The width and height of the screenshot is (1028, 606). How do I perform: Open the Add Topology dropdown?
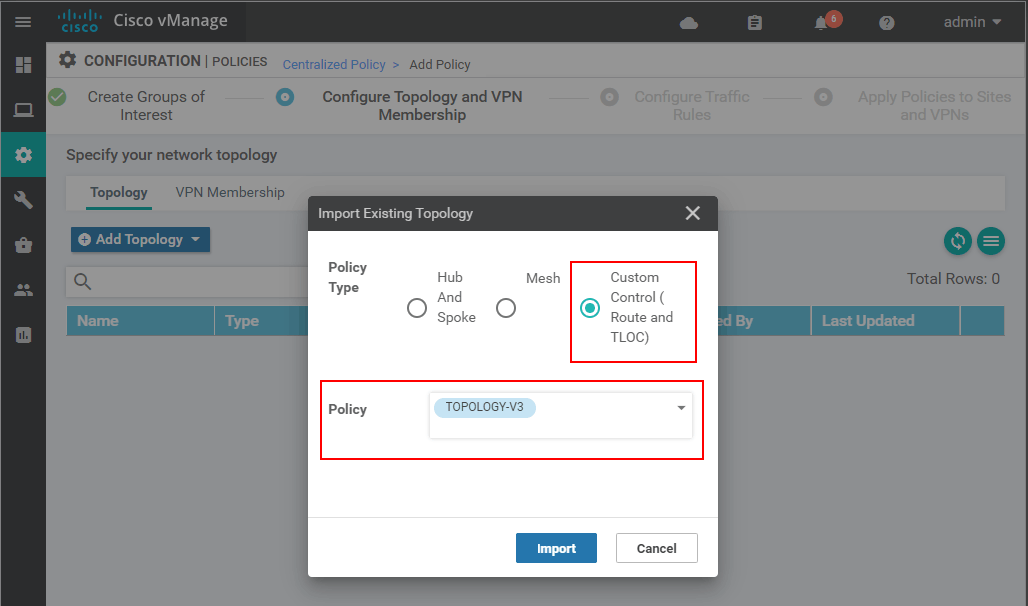pyautogui.click(x=140, y=239)
